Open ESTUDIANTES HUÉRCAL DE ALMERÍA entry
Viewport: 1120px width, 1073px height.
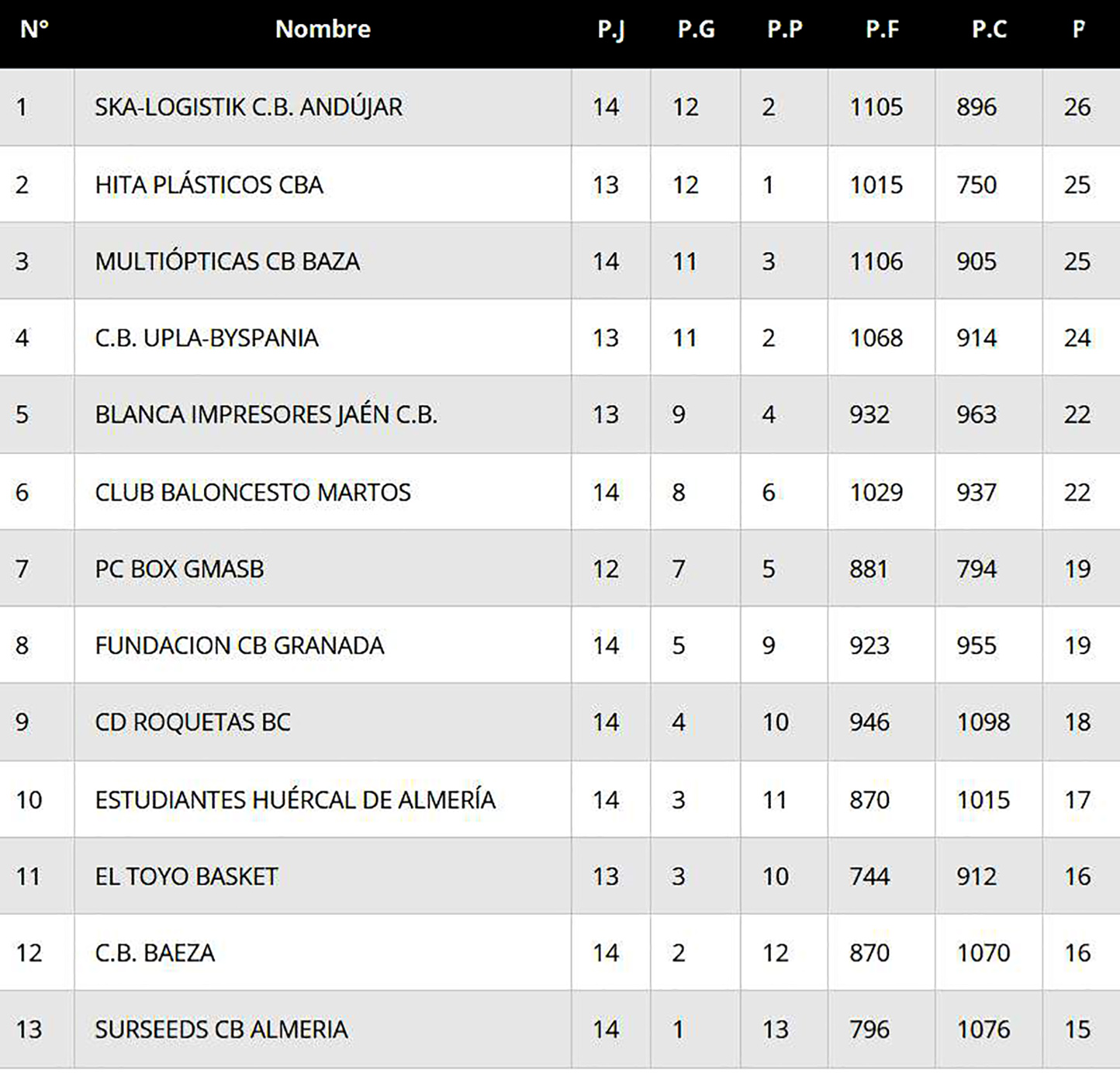pos(295,800)
